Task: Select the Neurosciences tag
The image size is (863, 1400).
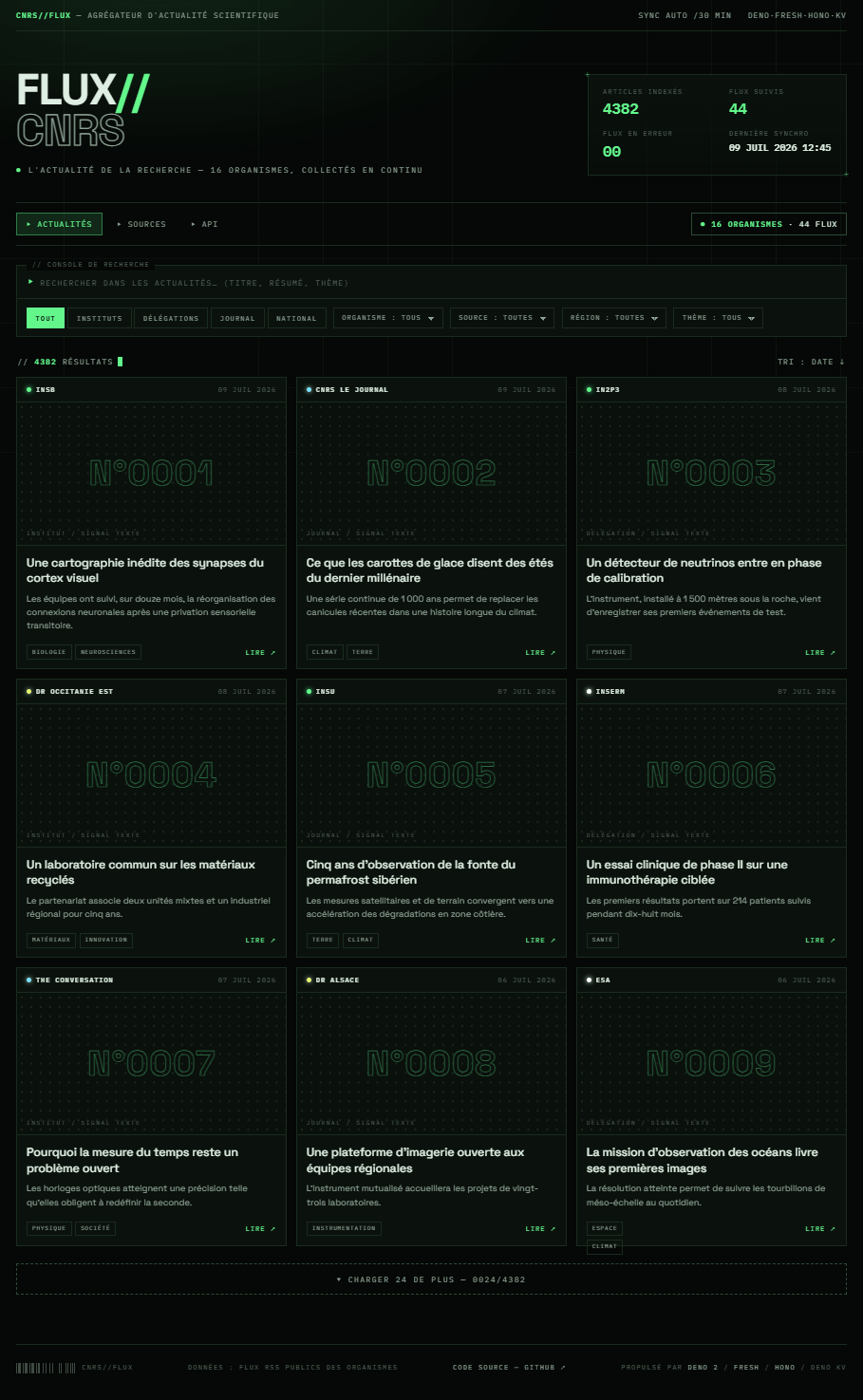Action: [108, 652]
